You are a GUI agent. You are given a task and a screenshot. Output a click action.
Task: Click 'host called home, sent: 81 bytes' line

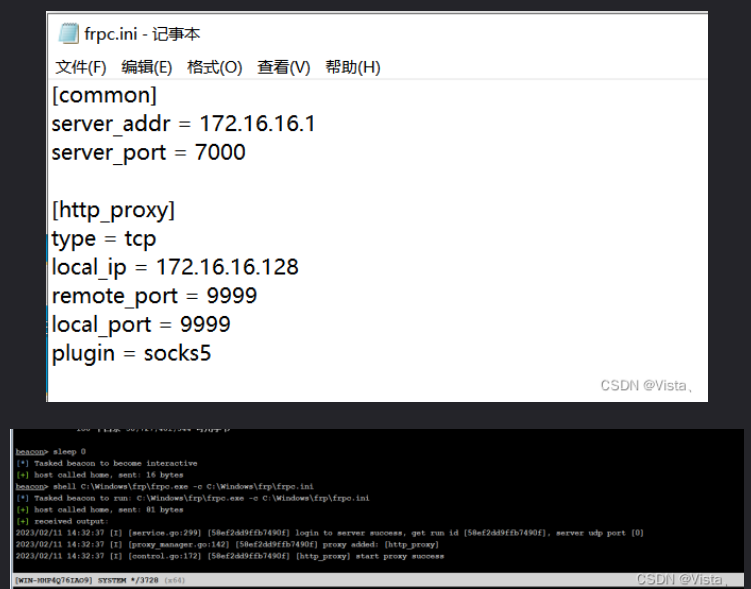pyautogui.click(x=100, y=510)
